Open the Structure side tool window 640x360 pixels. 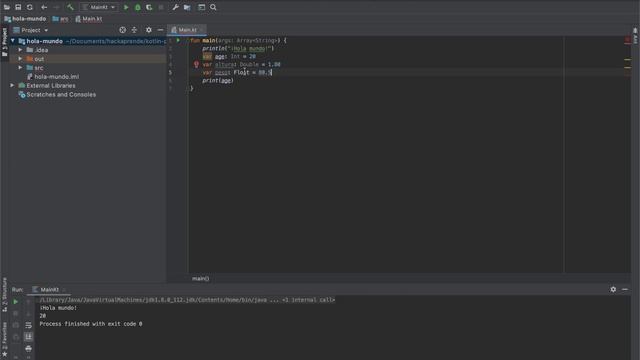(4, 295)
